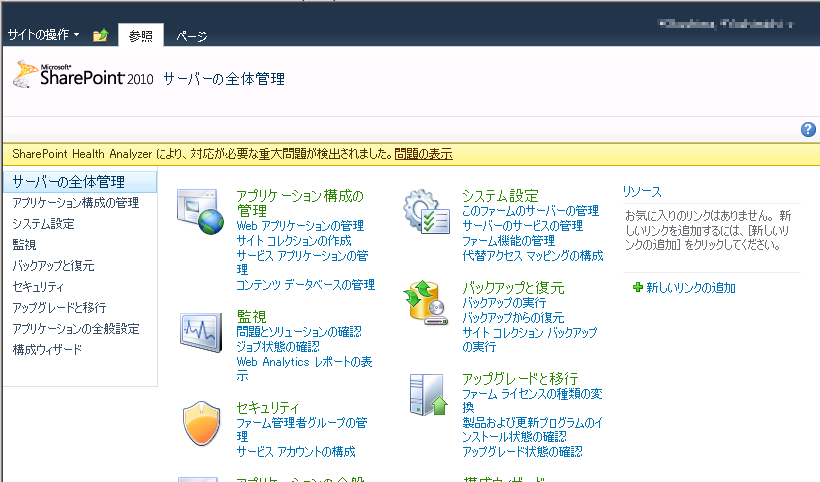Image resolution: width=820 pixels, height=482 pixels.
Task: Click the 問題の表示 link in the yellow bar
Action: coord(423,154)
